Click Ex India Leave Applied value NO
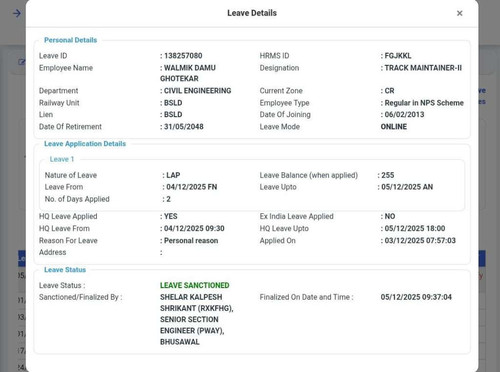The width and height of the screenshot is (500, 372). point(390,216)
